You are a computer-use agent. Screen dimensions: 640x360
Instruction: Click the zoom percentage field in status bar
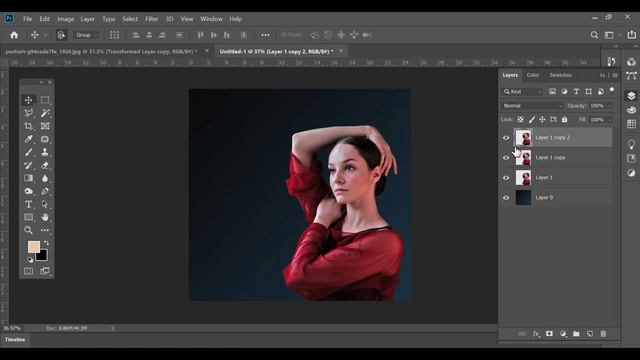[11, 328]
